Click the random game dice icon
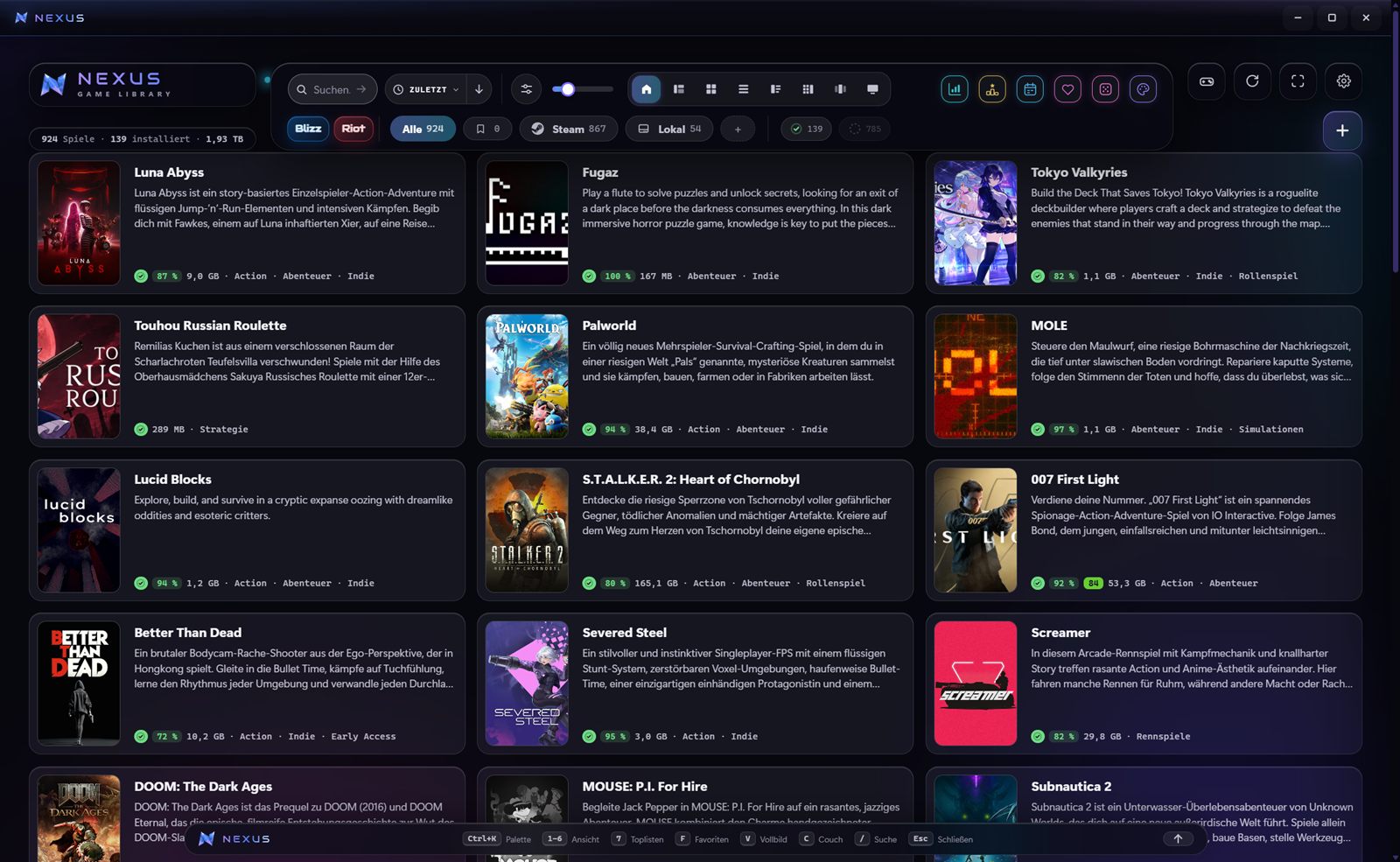Viewport: 1400px width, 862px height. 1105,89
